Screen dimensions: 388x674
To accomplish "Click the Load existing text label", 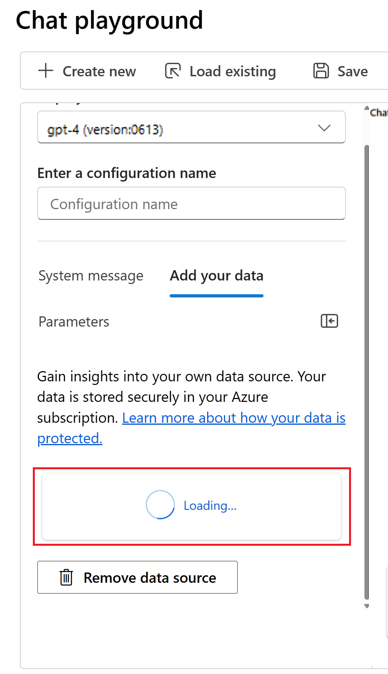I will pyautogui.click(x=232, y=71).
